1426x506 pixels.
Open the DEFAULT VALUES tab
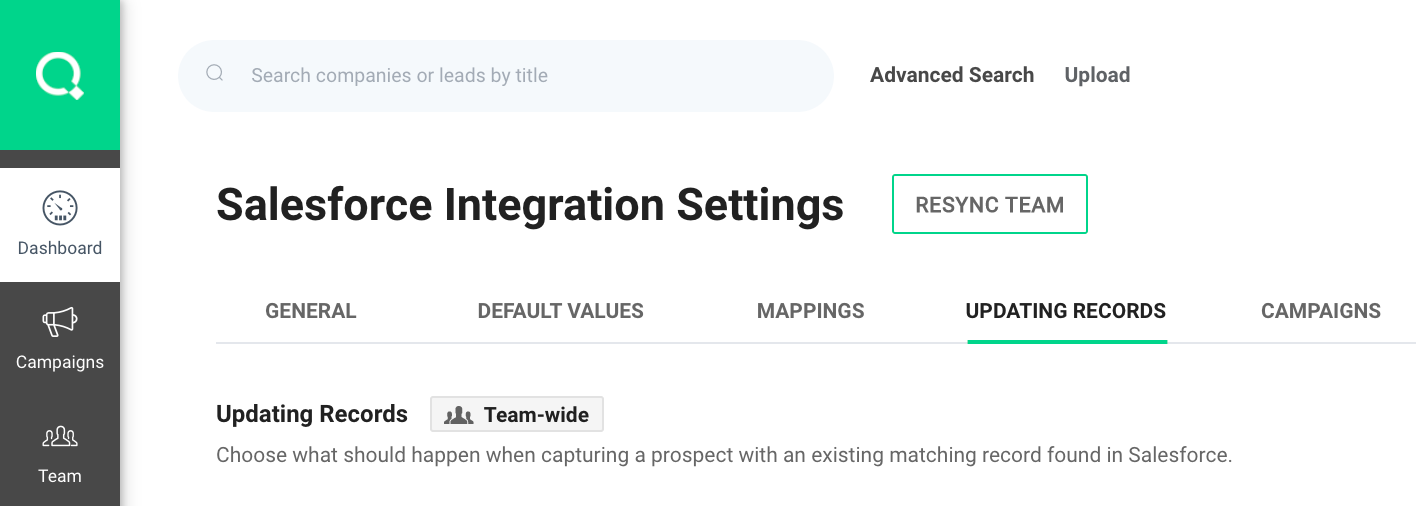pyautogui.click(x=560, y=311)
